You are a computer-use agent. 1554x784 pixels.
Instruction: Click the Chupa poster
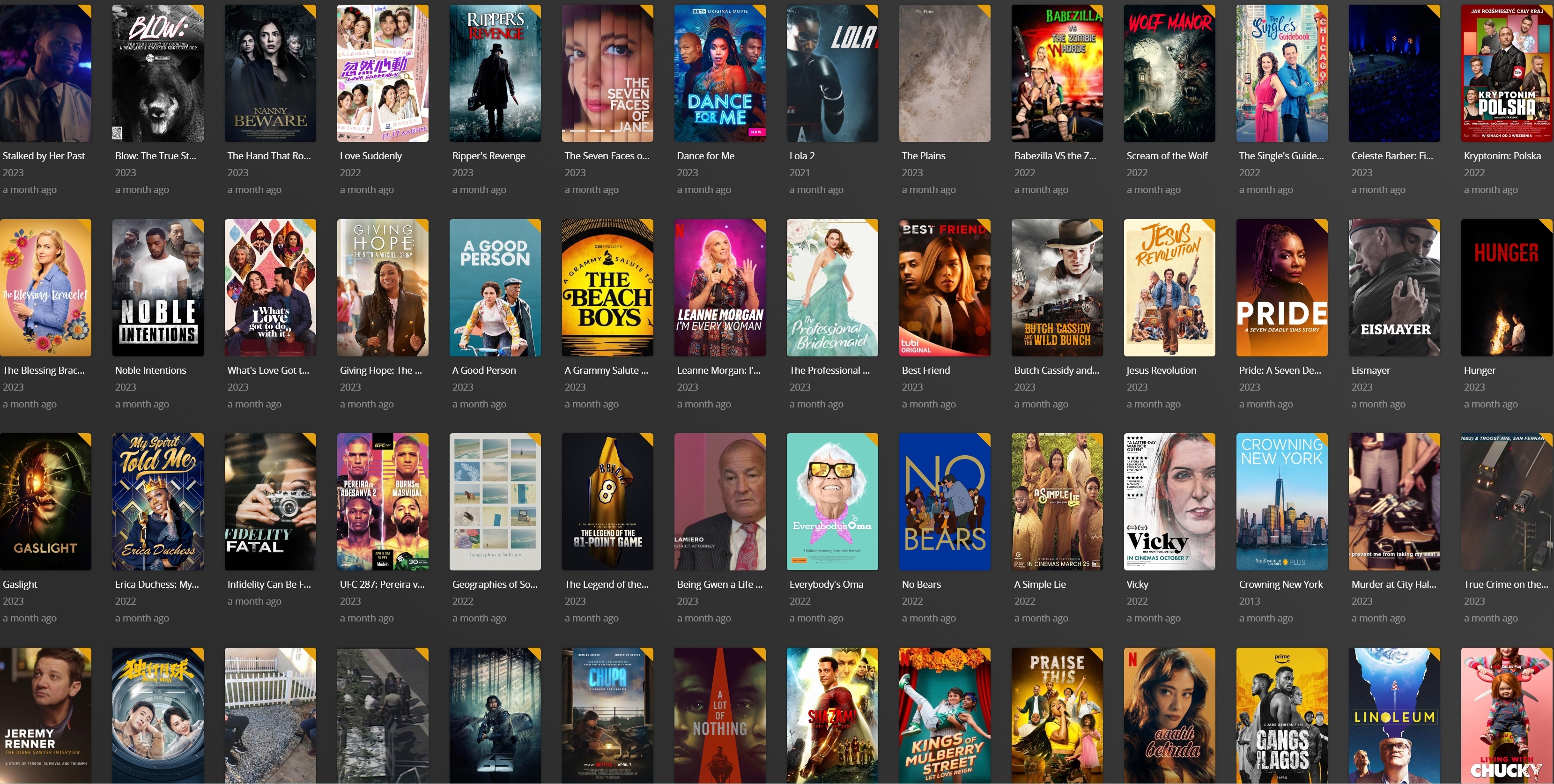point(607,716)
